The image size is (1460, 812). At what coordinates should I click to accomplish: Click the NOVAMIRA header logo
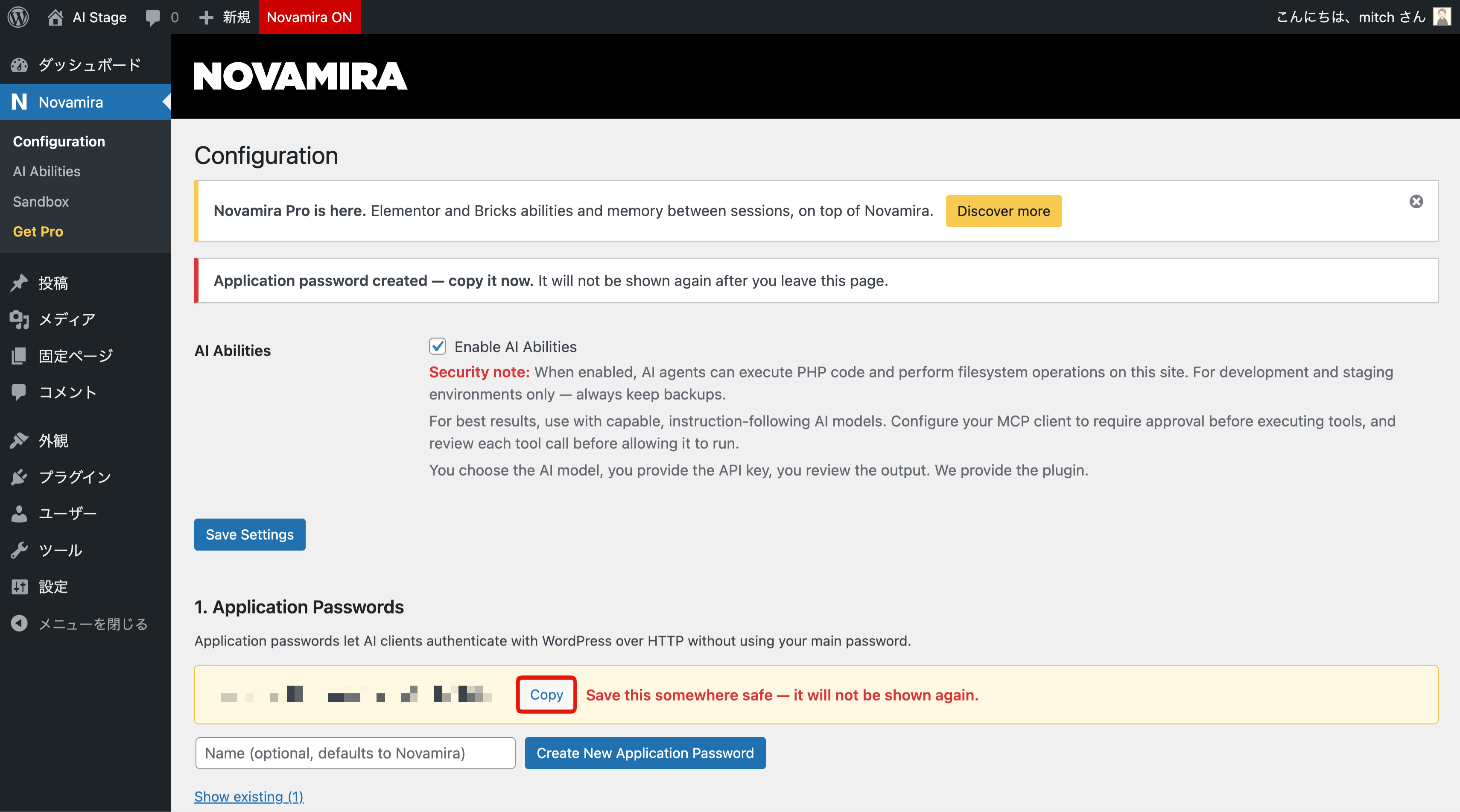301,76
